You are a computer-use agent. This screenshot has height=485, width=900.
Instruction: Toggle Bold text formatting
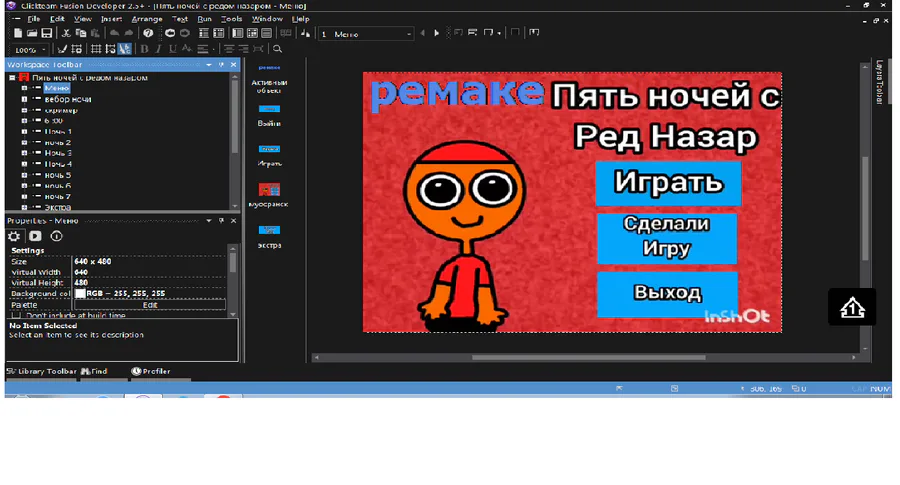144,49
